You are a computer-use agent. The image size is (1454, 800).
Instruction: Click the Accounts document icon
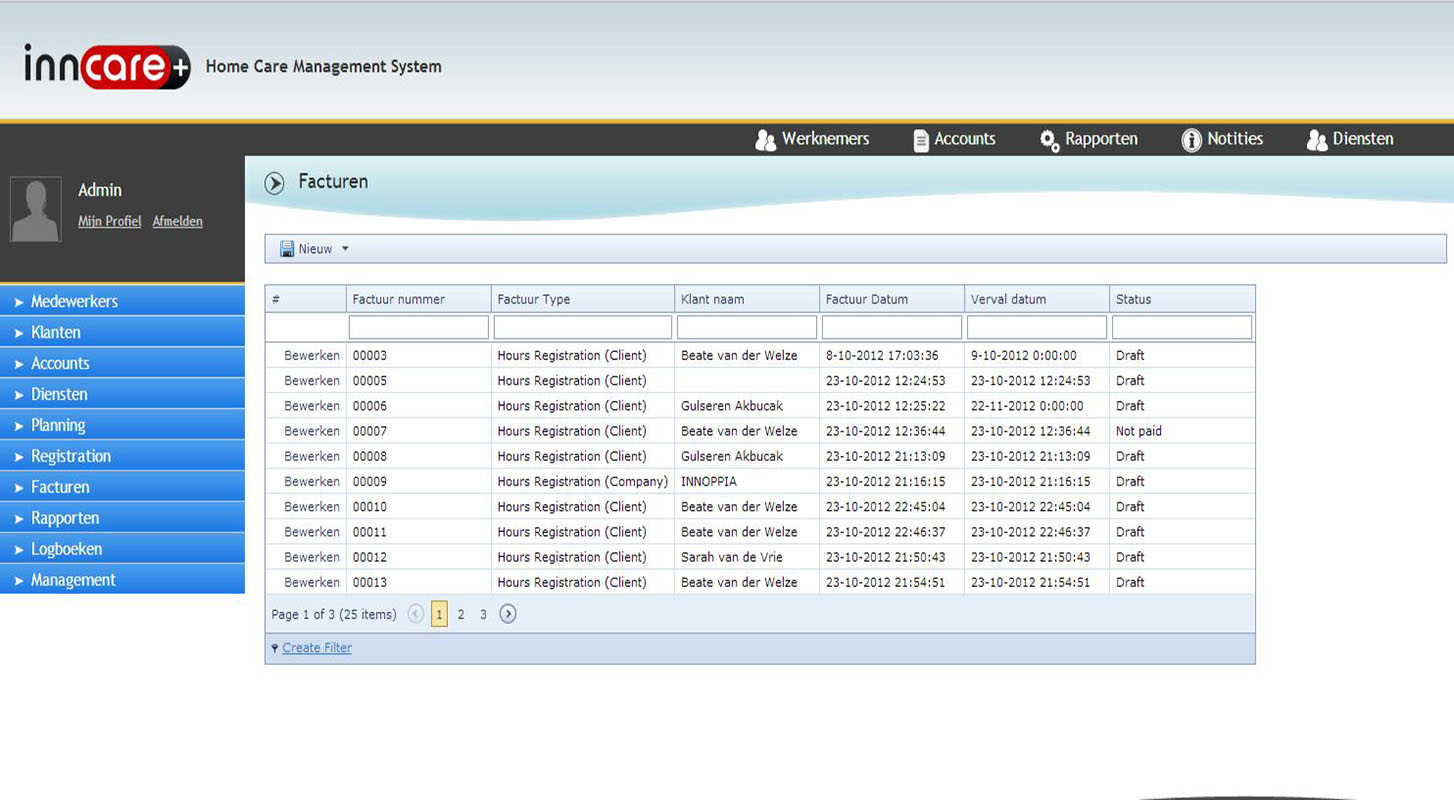click(921, 140)
